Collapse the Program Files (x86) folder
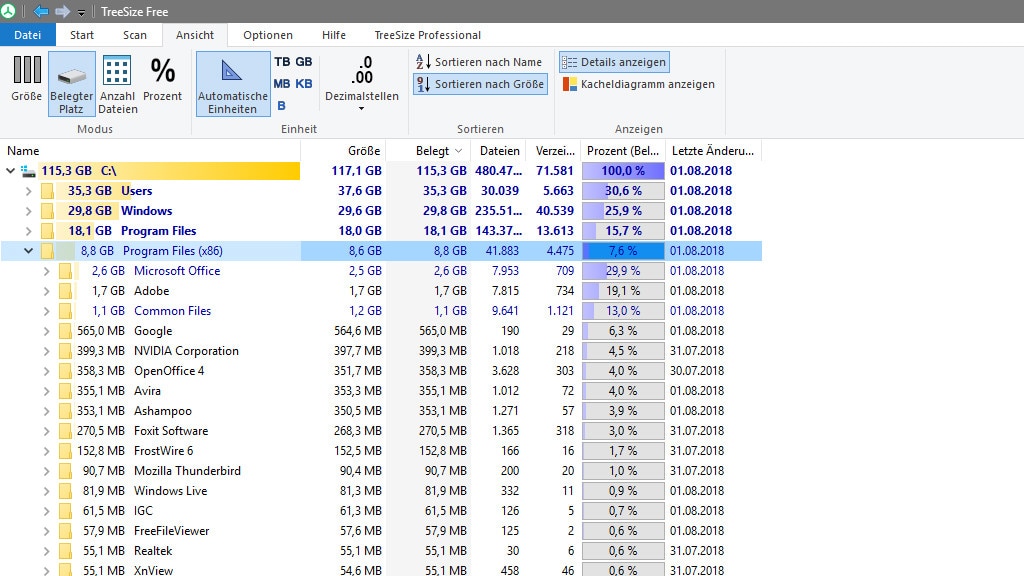This screenshot has width=1024, height=576. [28, 251]
